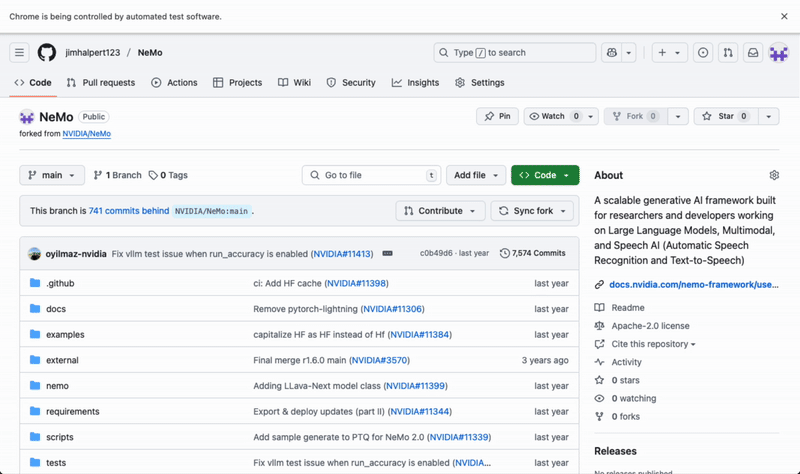Open the Add file dropdown
The width and height of the screenshot is (800, 474).
(476, 175)
